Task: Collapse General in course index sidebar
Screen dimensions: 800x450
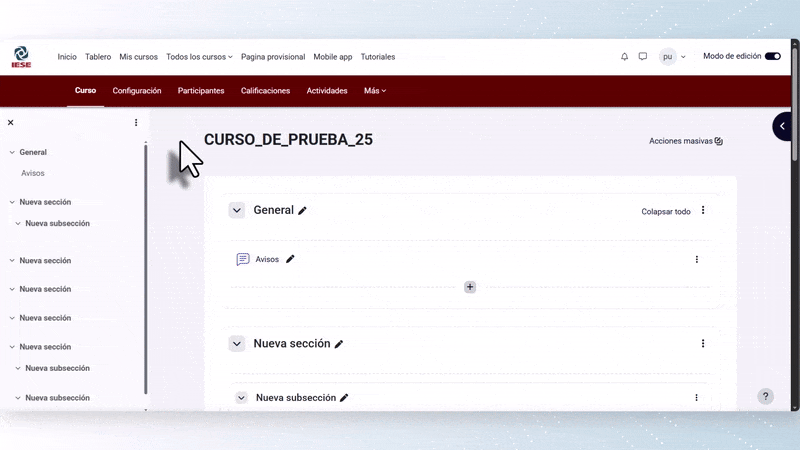Action: click(12, 152)
